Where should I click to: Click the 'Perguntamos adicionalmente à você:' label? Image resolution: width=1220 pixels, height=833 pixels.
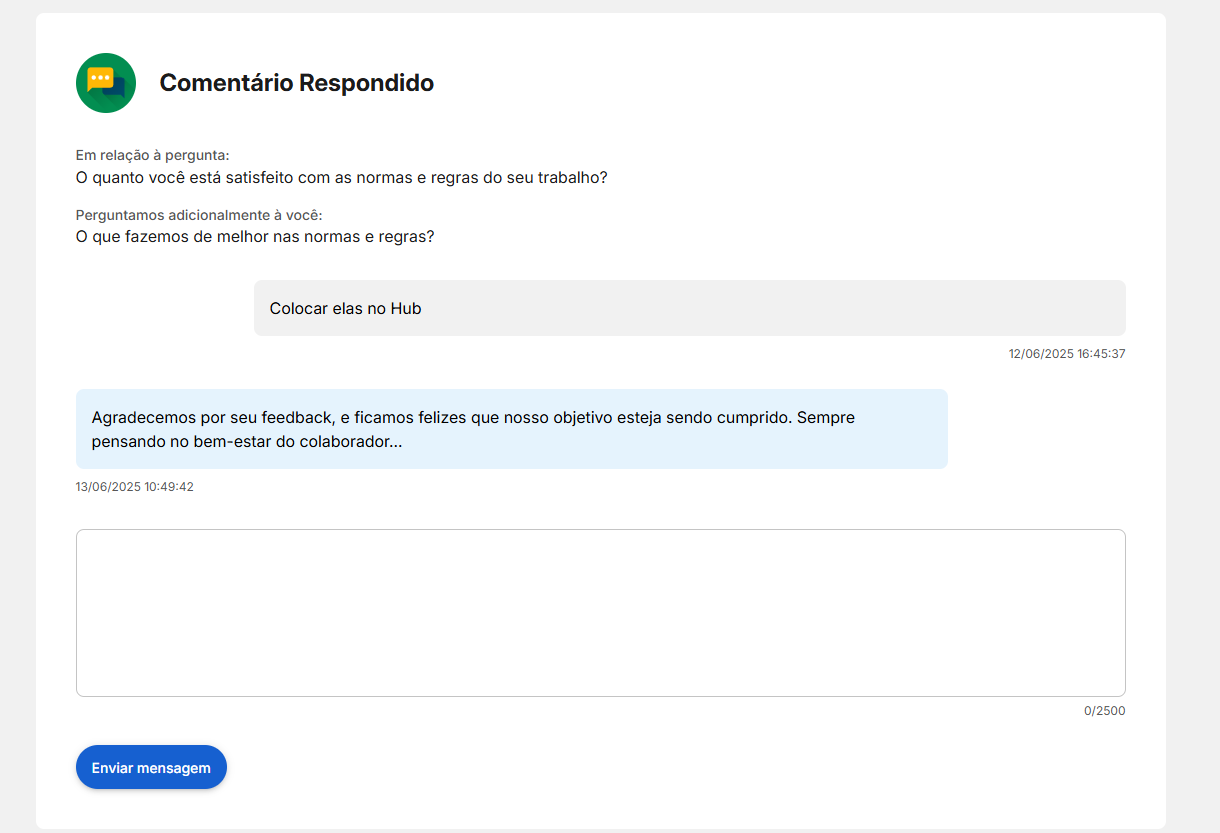tap(199, 215)
